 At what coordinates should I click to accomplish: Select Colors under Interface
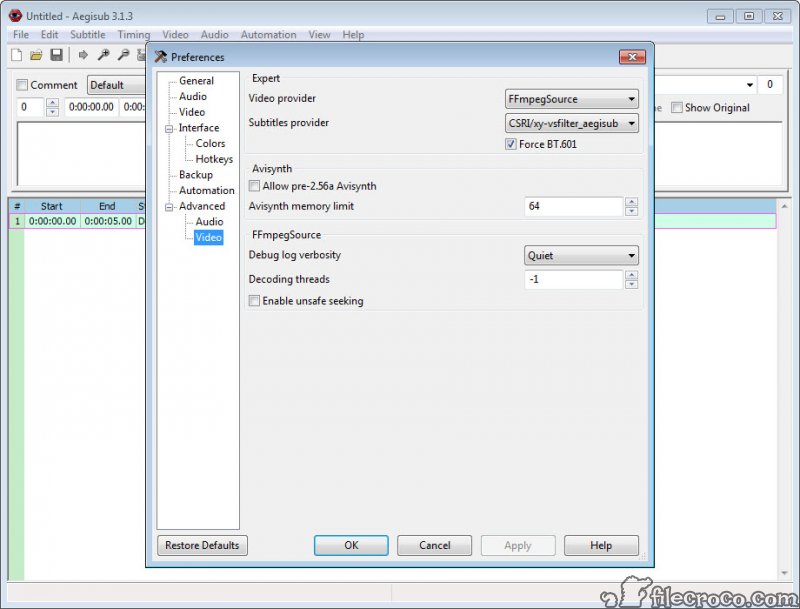click(210, 143)
